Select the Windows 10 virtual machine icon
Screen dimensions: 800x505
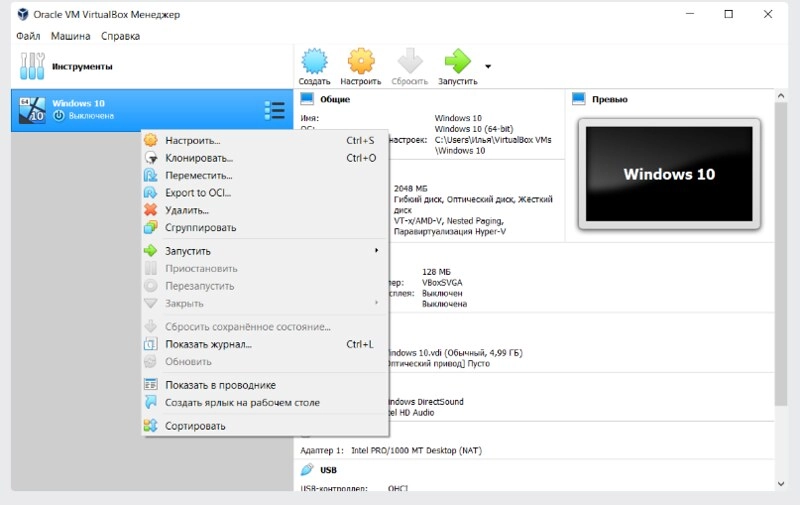(32, 110)
